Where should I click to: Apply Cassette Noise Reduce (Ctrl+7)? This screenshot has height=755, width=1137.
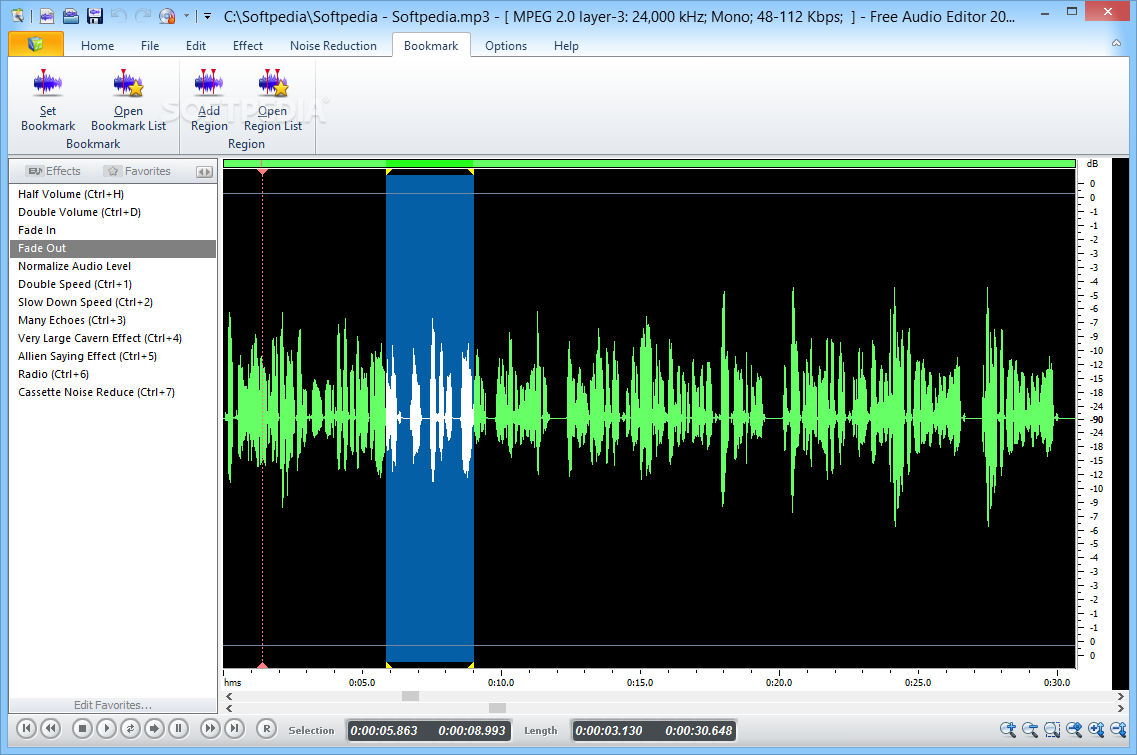click(113, 392)
